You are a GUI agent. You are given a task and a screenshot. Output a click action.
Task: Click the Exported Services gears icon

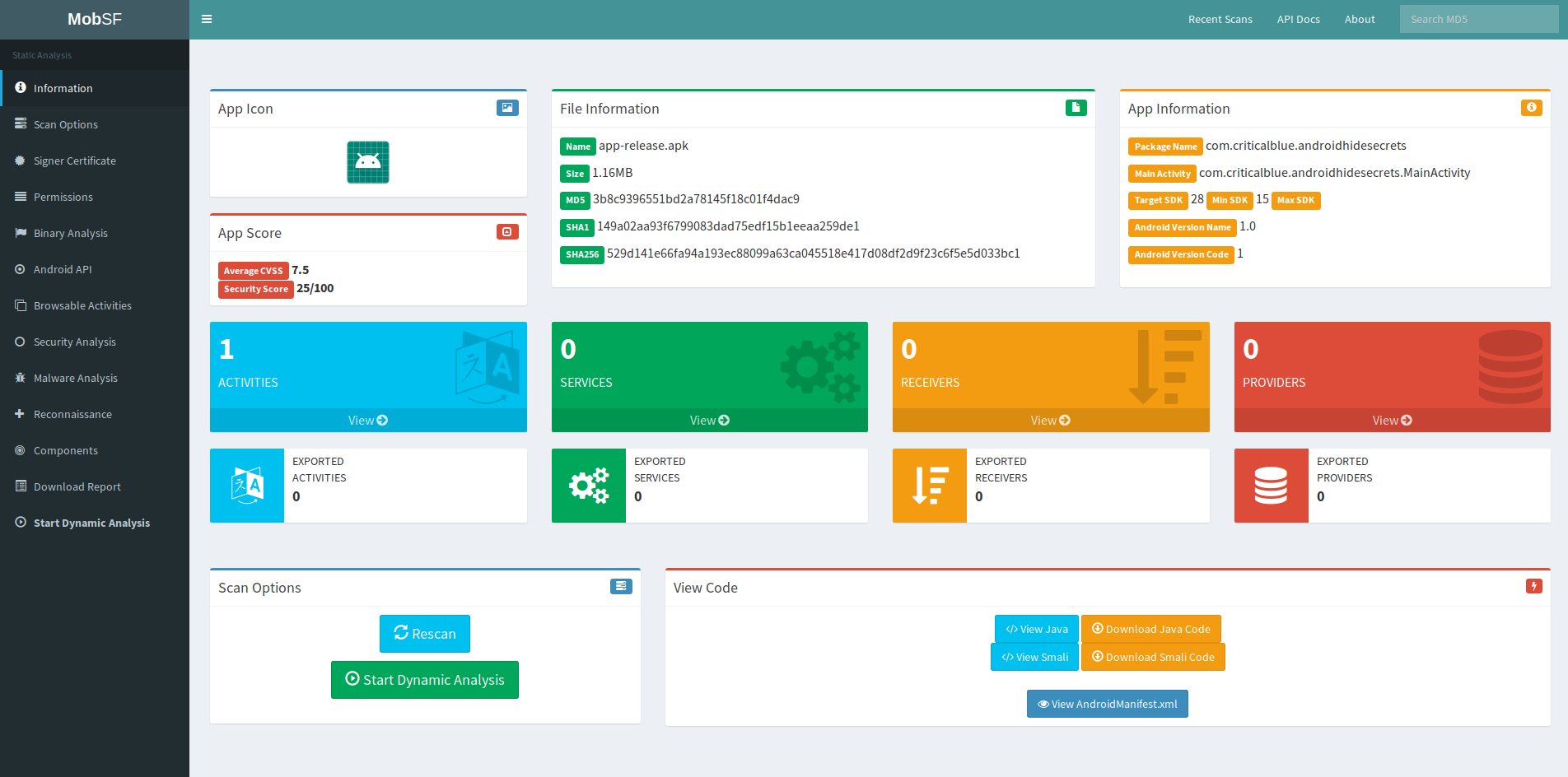point(589,486)
